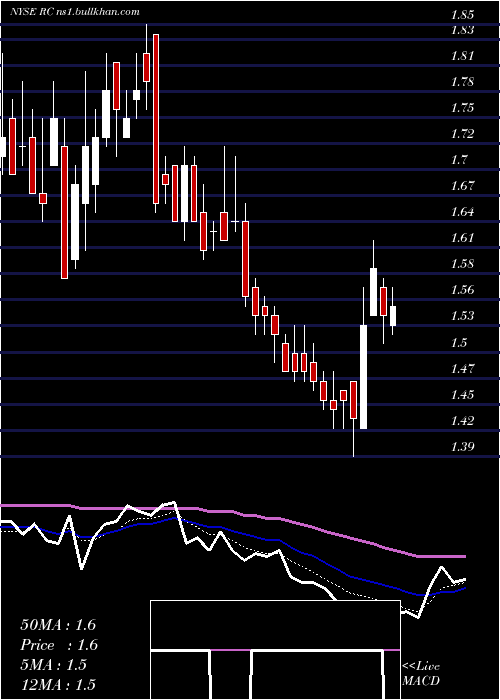The image size is (500, 700).
Task: Click the 1.53 price axis label
Action: point(462,316)
